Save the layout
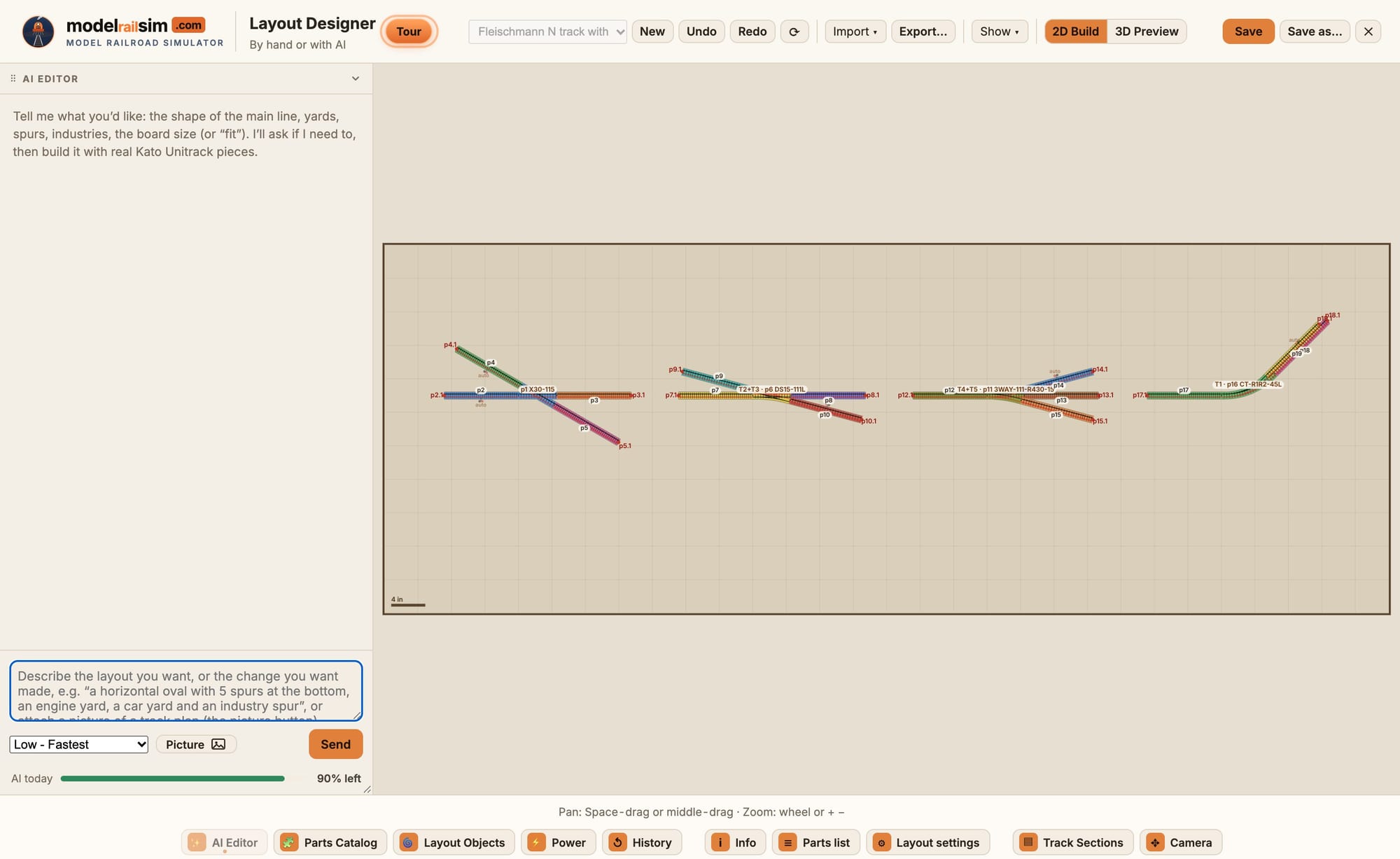Image resolution: width=1400 pixels, height=859 pixels. pos(1248,32)
